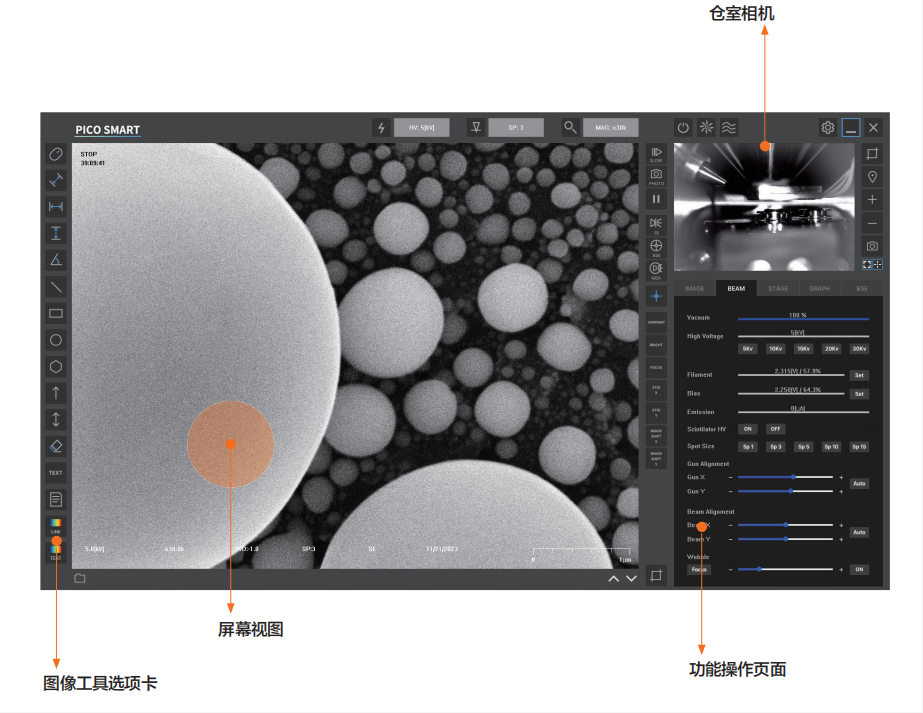Image resolution: width=923 pixels, height=713 pixels.
Task: Open the settings gear
Action: click(x=828, y=127)
